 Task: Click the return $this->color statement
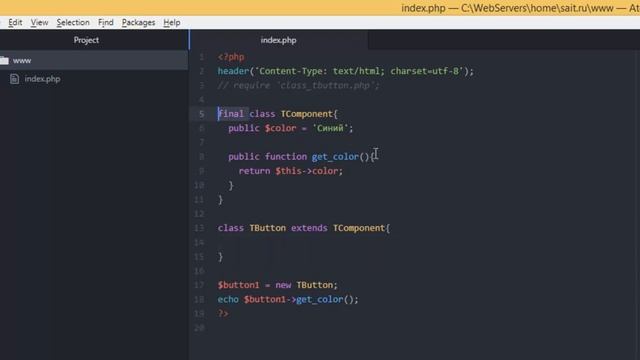[291, 171]
